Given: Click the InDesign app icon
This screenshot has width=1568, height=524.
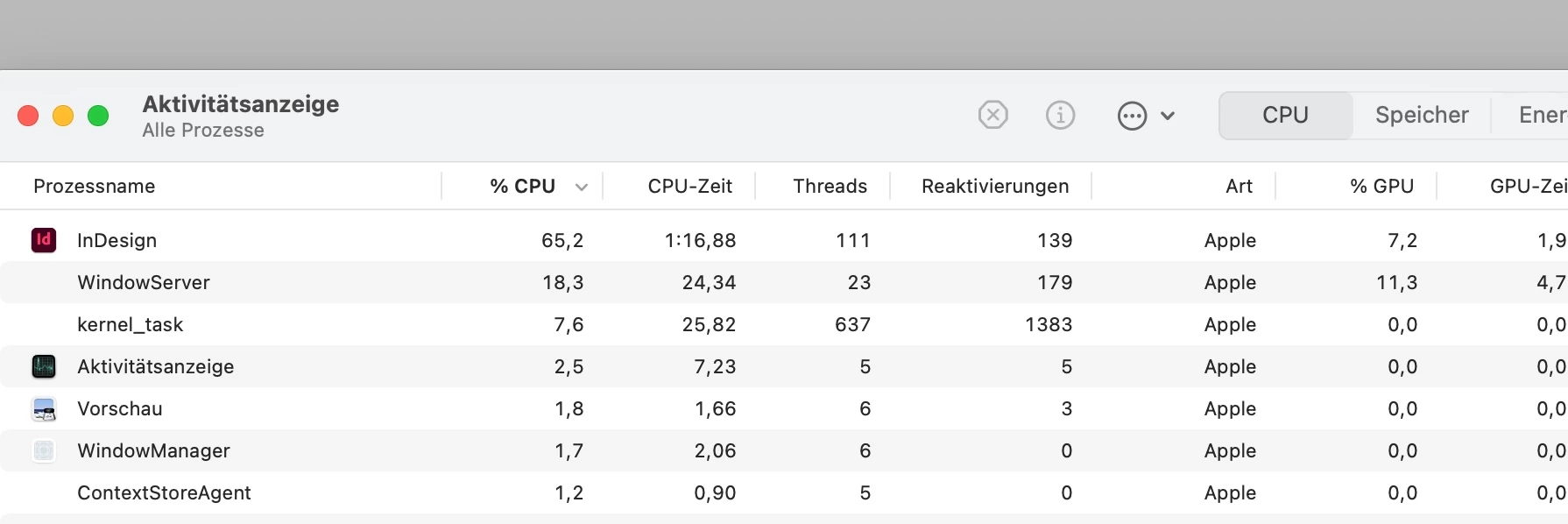Looking at the screenshot, I should (44, 240).
